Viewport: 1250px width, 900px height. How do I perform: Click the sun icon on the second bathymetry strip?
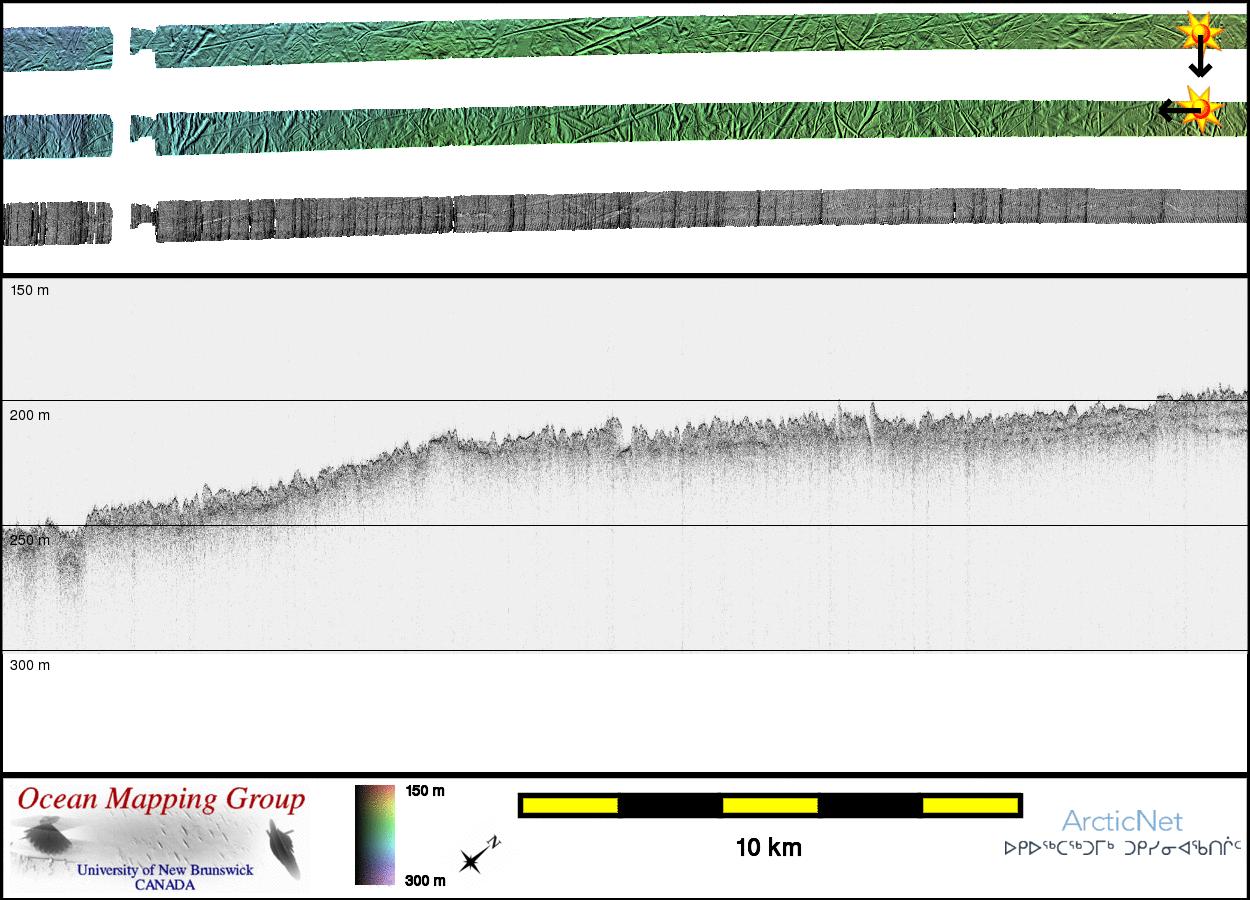1201,109
